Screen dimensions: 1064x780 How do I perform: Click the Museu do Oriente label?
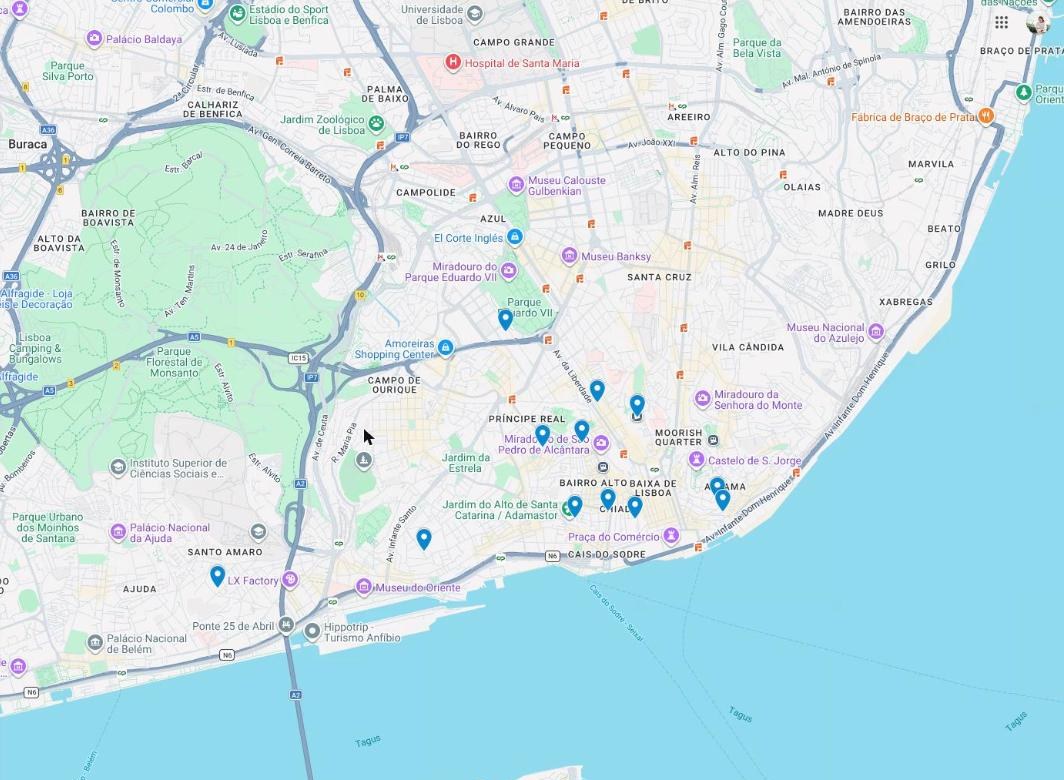[x=418, y=588]
